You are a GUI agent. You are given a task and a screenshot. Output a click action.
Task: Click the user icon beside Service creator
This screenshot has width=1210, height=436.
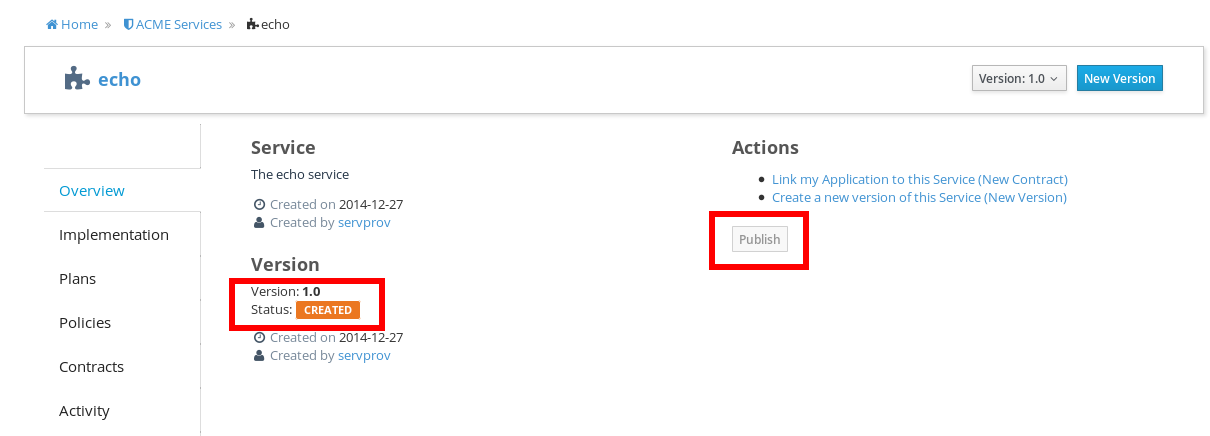260,222
